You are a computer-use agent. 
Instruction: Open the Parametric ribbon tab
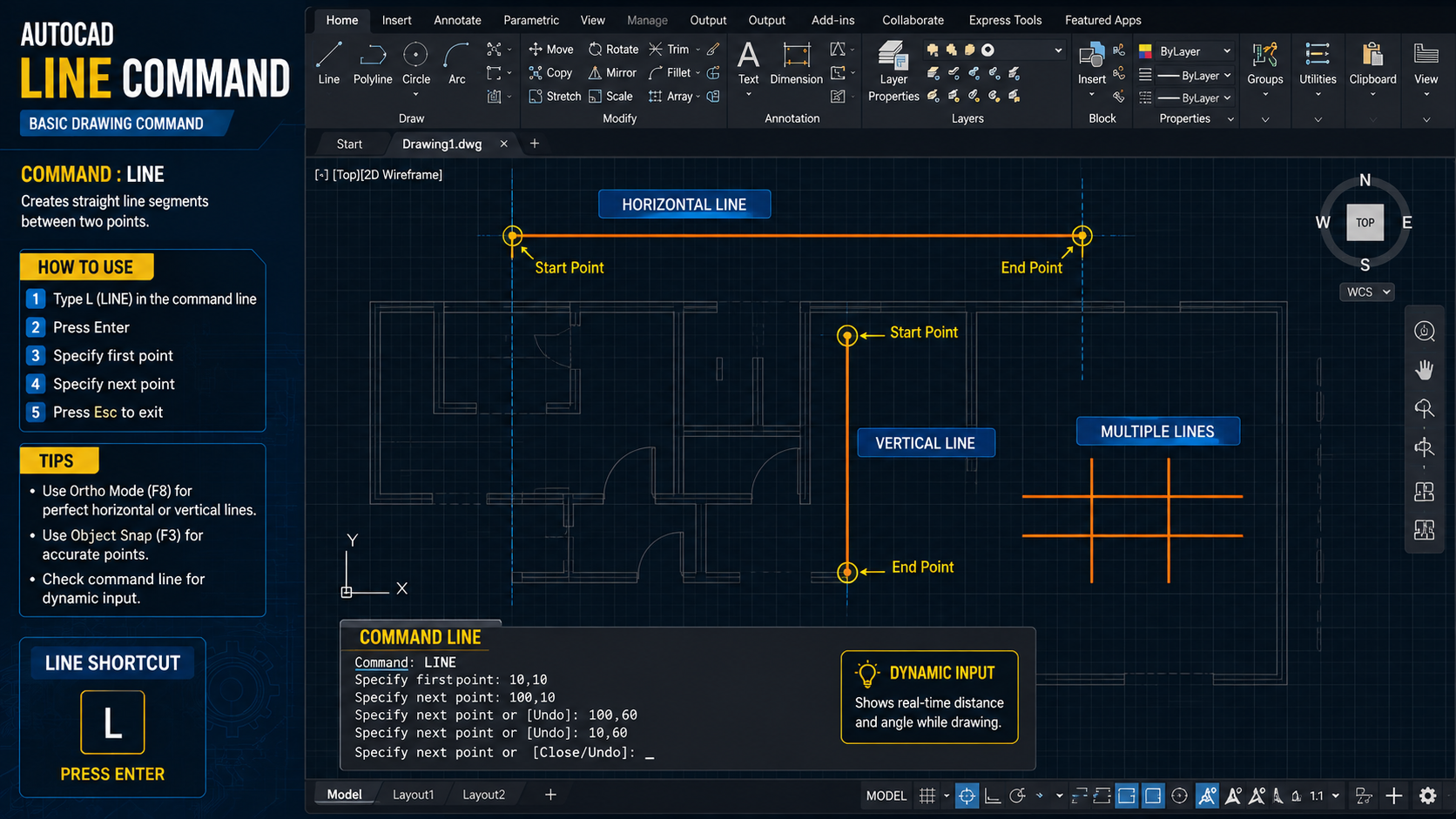click(530, 20)
